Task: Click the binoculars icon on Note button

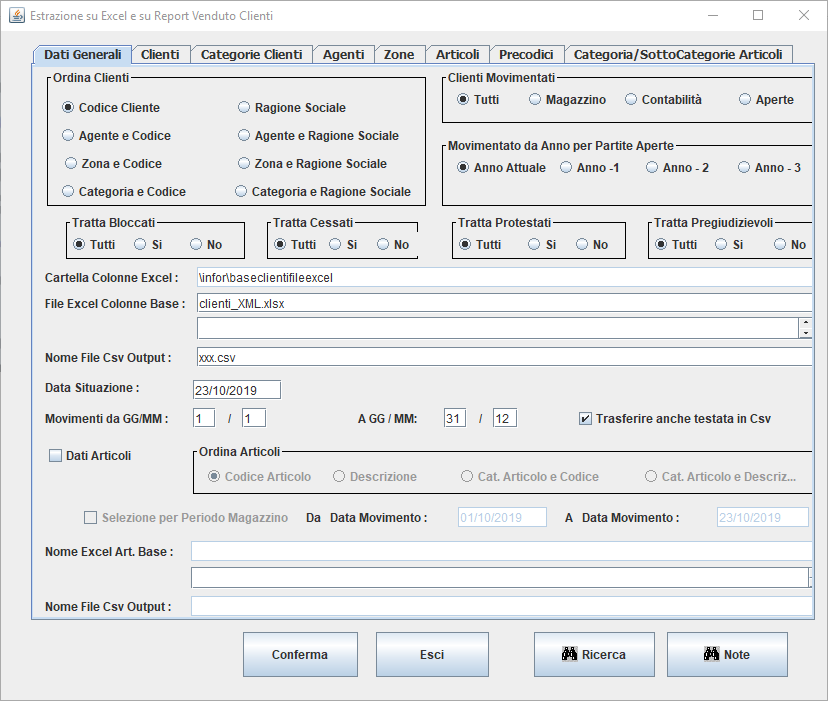Action: click(x=711, y=654)
